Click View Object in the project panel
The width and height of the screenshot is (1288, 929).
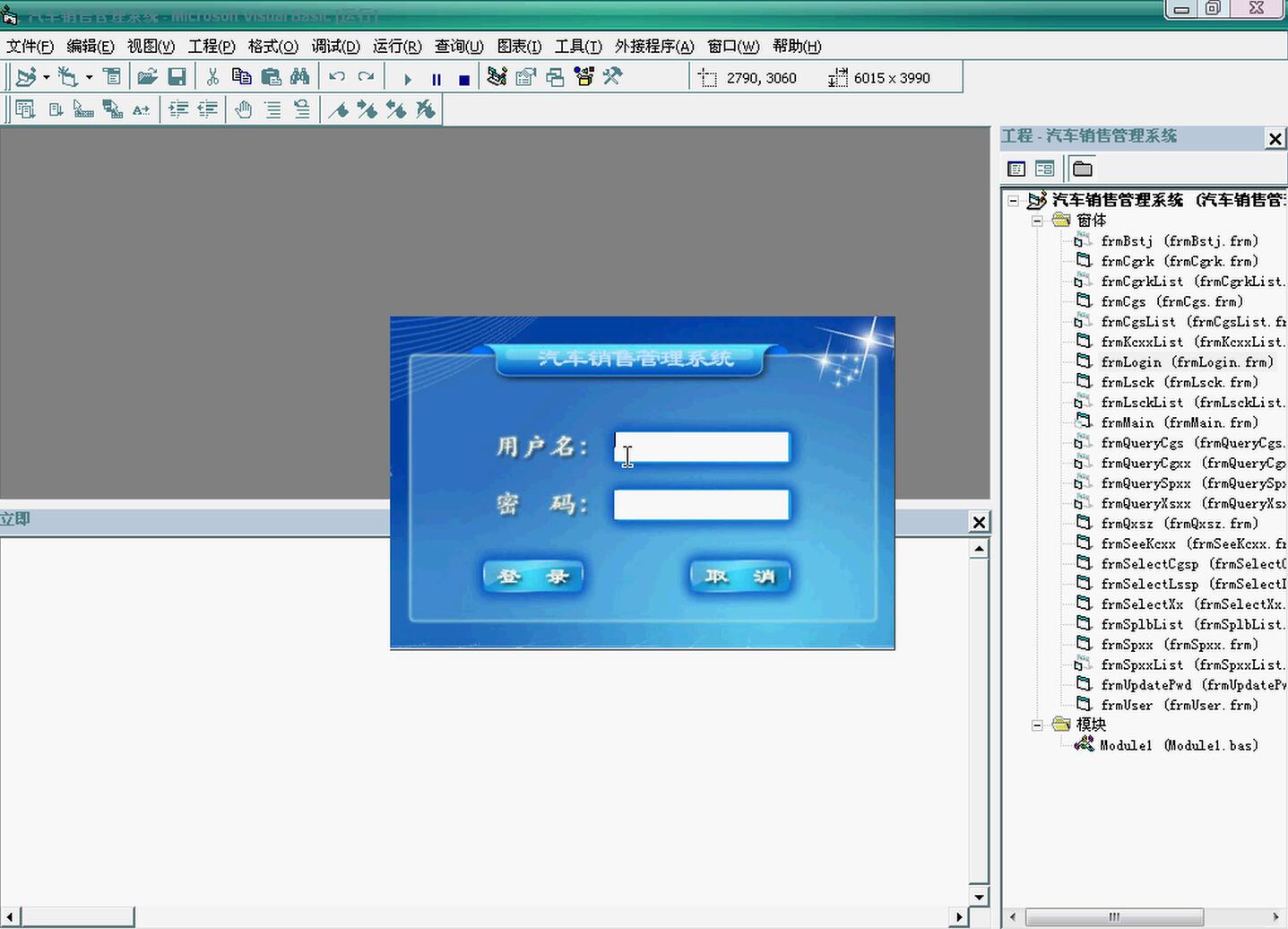[x=1044, y=169]
